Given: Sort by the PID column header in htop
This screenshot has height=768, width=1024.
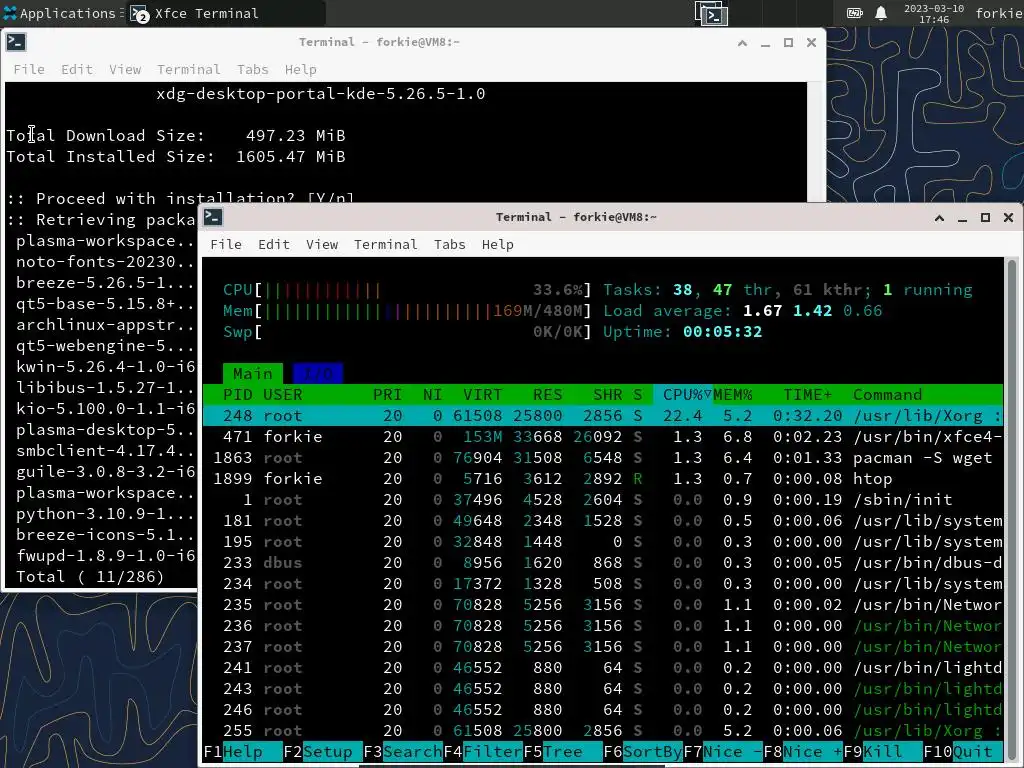Looking at the screenshot, I should 238,394.
